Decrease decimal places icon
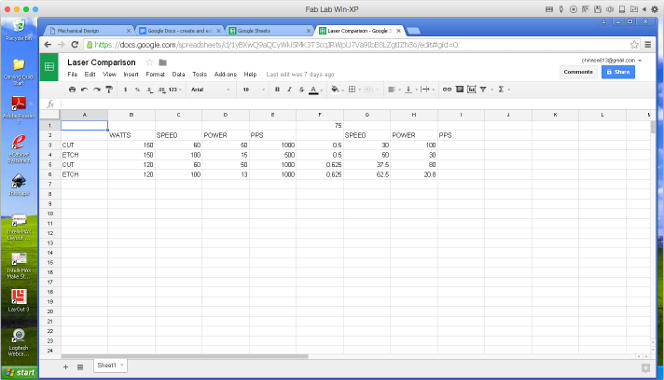 point(149,89)
